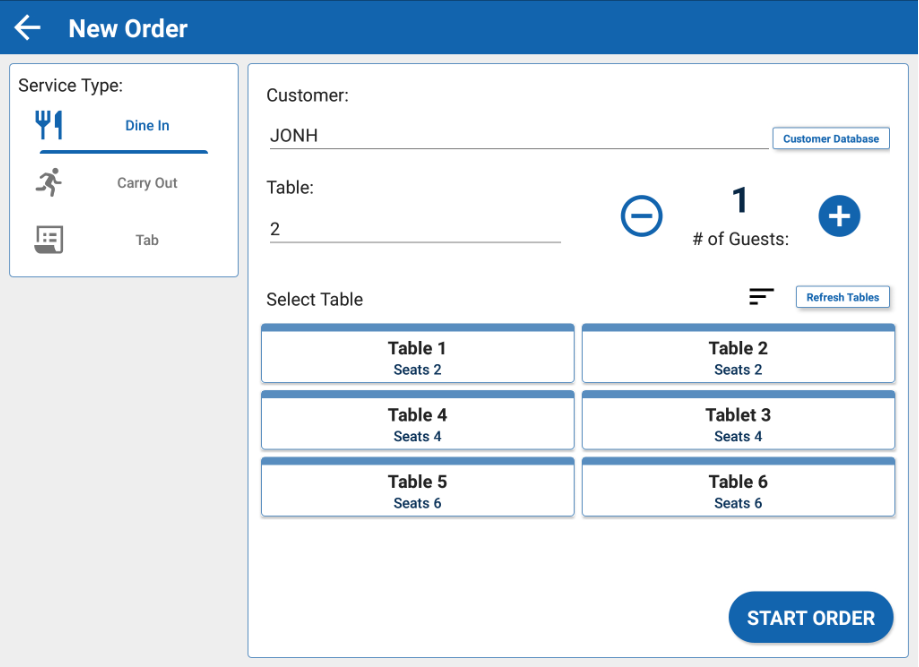
Task: Click the Carry Out running person icon
Action: coord(48,182)
